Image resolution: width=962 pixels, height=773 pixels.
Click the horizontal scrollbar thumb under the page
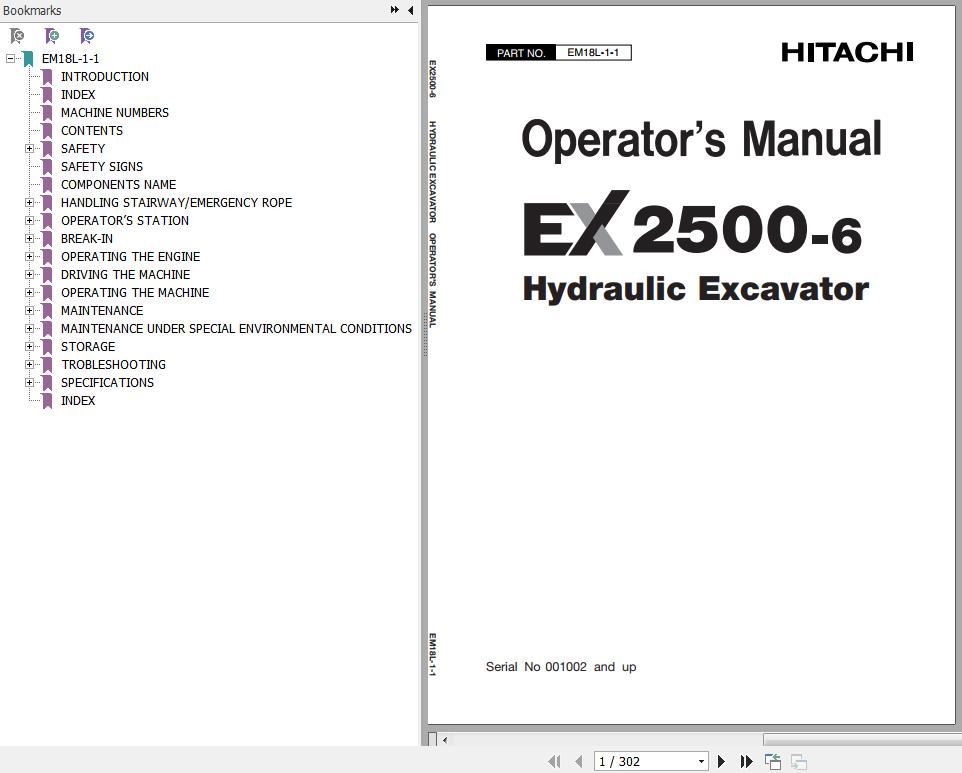coord(863,740)
